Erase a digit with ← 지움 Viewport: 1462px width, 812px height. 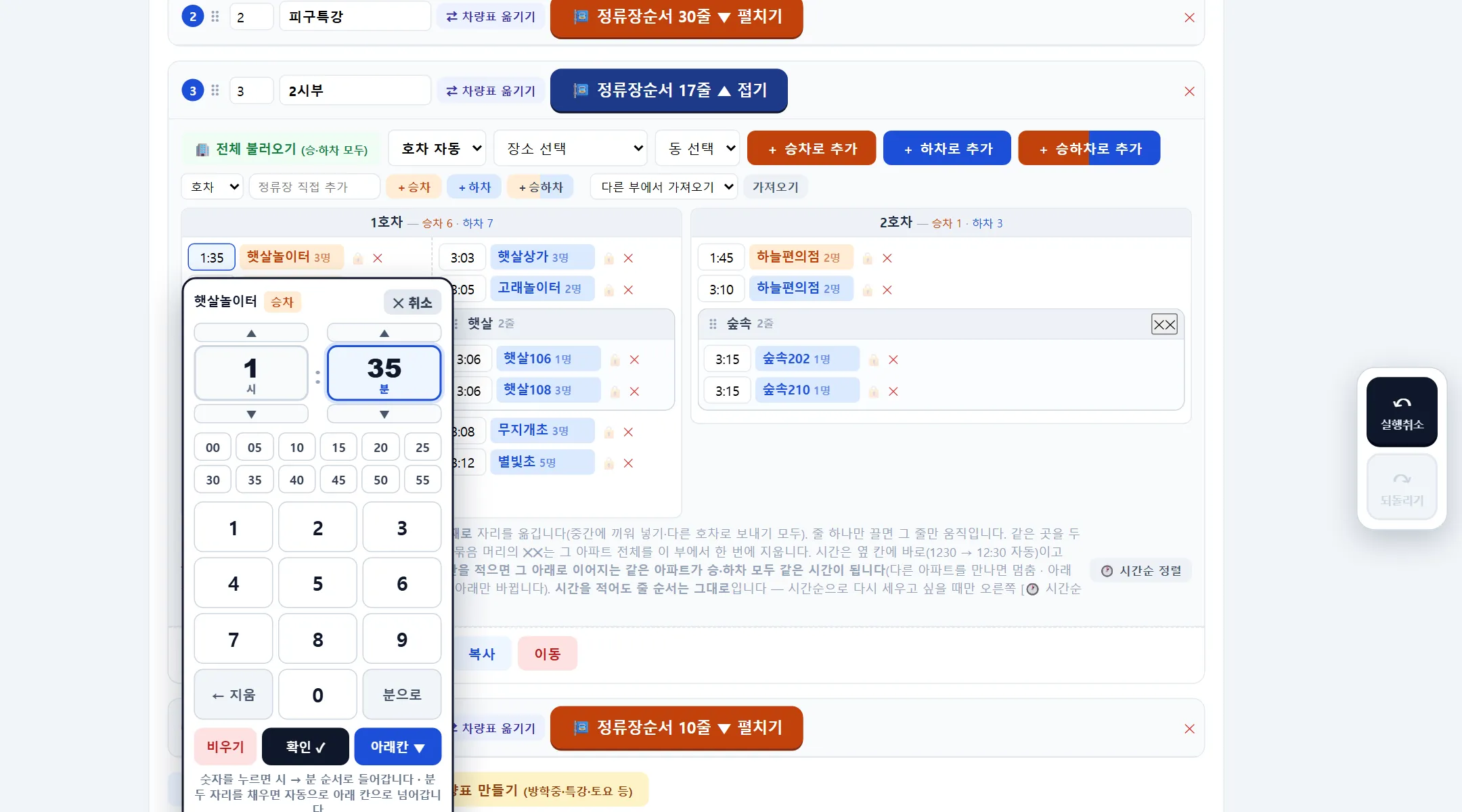(x=234, y=695)
